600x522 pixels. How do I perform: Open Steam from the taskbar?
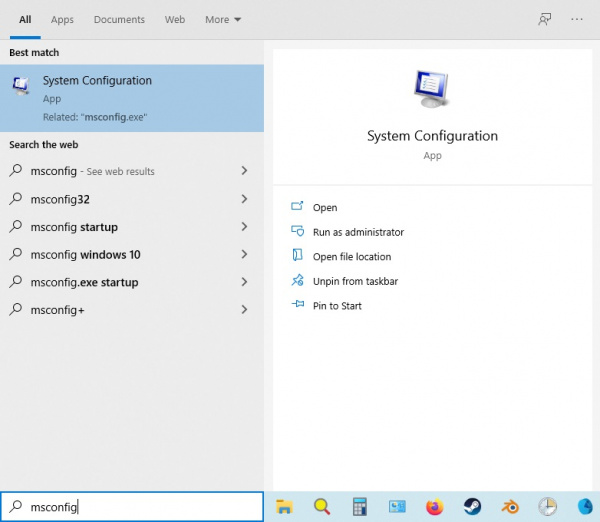(471, 507)
